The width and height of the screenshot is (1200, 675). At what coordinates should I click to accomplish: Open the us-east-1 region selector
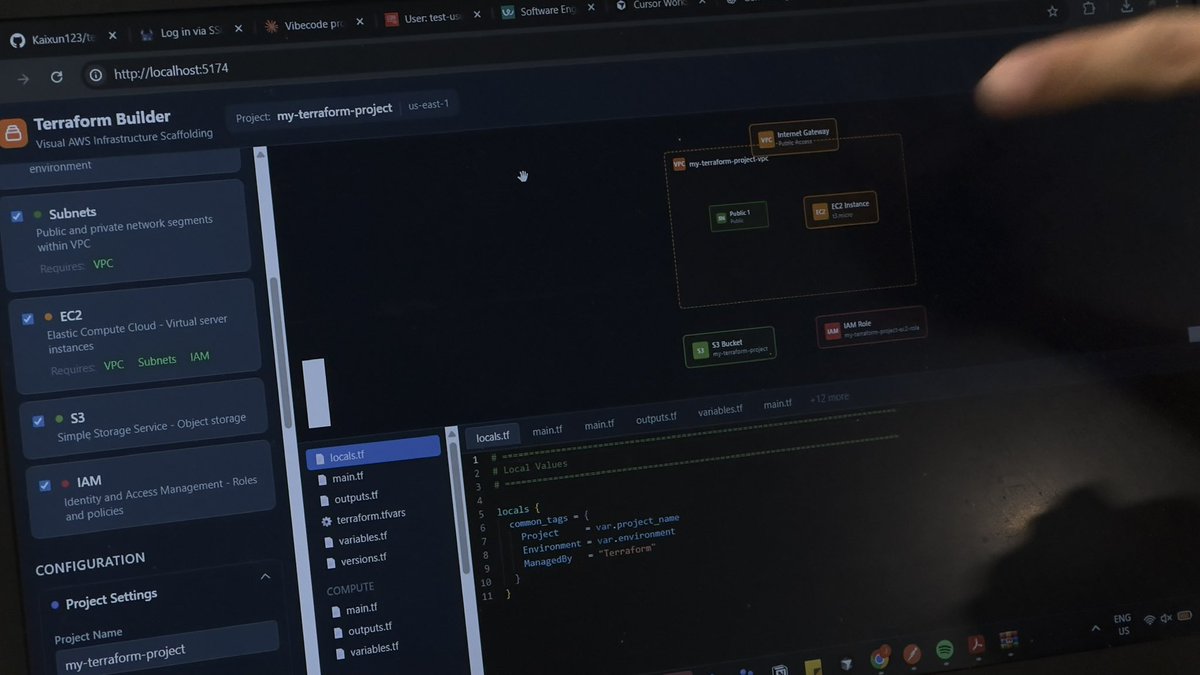point(428,104)
